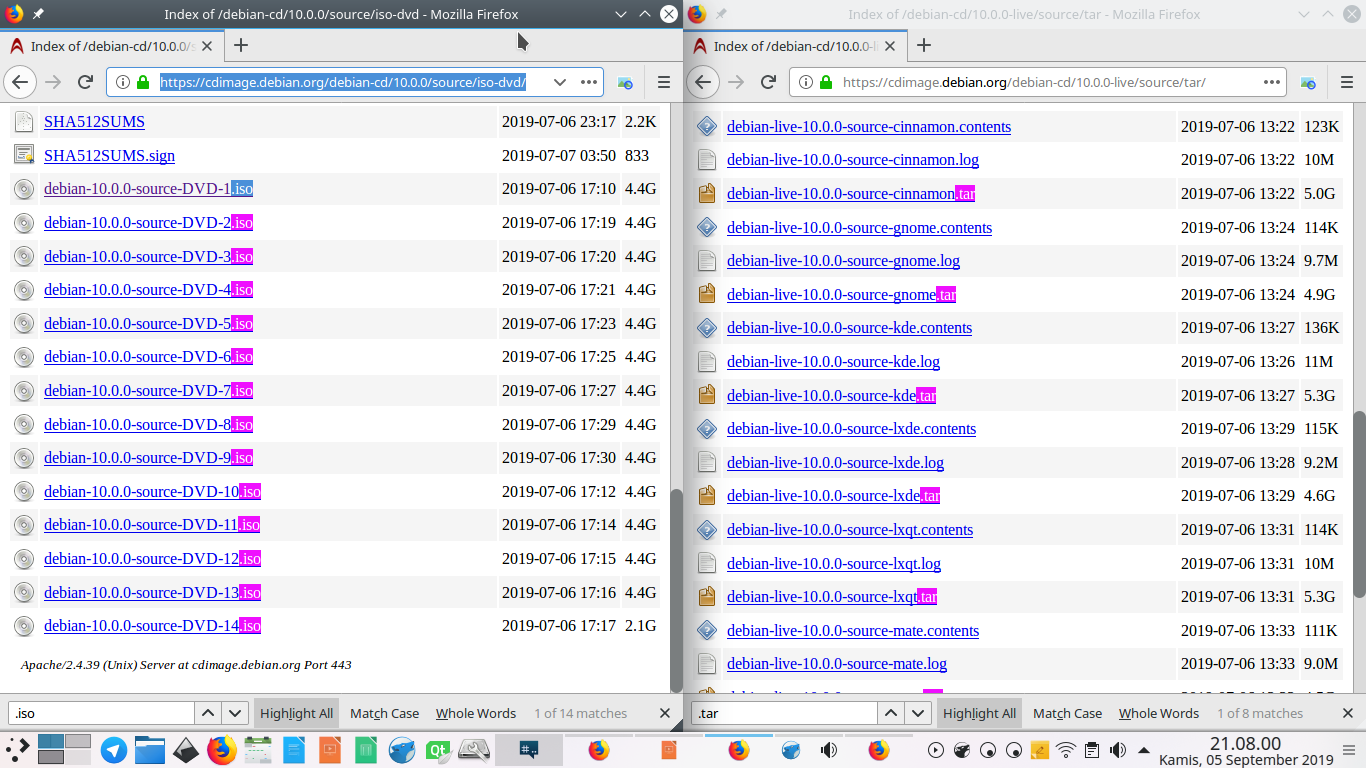Click the archive icon beside debian-live-10.0.0-source-cinnamon.tar
The width and height of the screenshot is (1366, 768).
tap(707, 193)
